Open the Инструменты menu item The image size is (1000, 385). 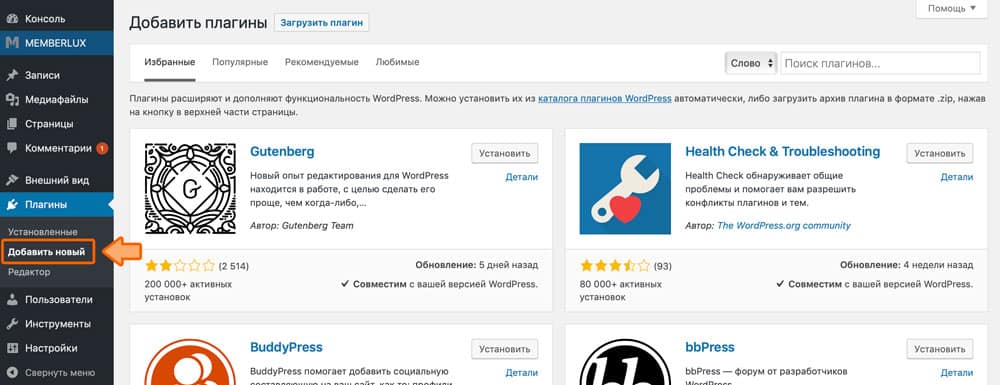click(x=57, y=324)
